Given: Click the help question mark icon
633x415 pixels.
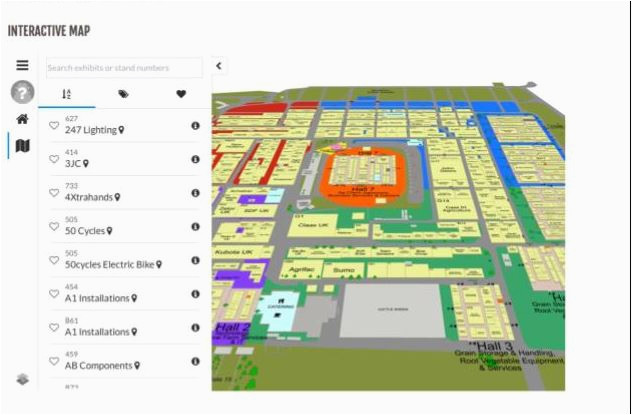Looking at the screenshot, I should [22, 92].
